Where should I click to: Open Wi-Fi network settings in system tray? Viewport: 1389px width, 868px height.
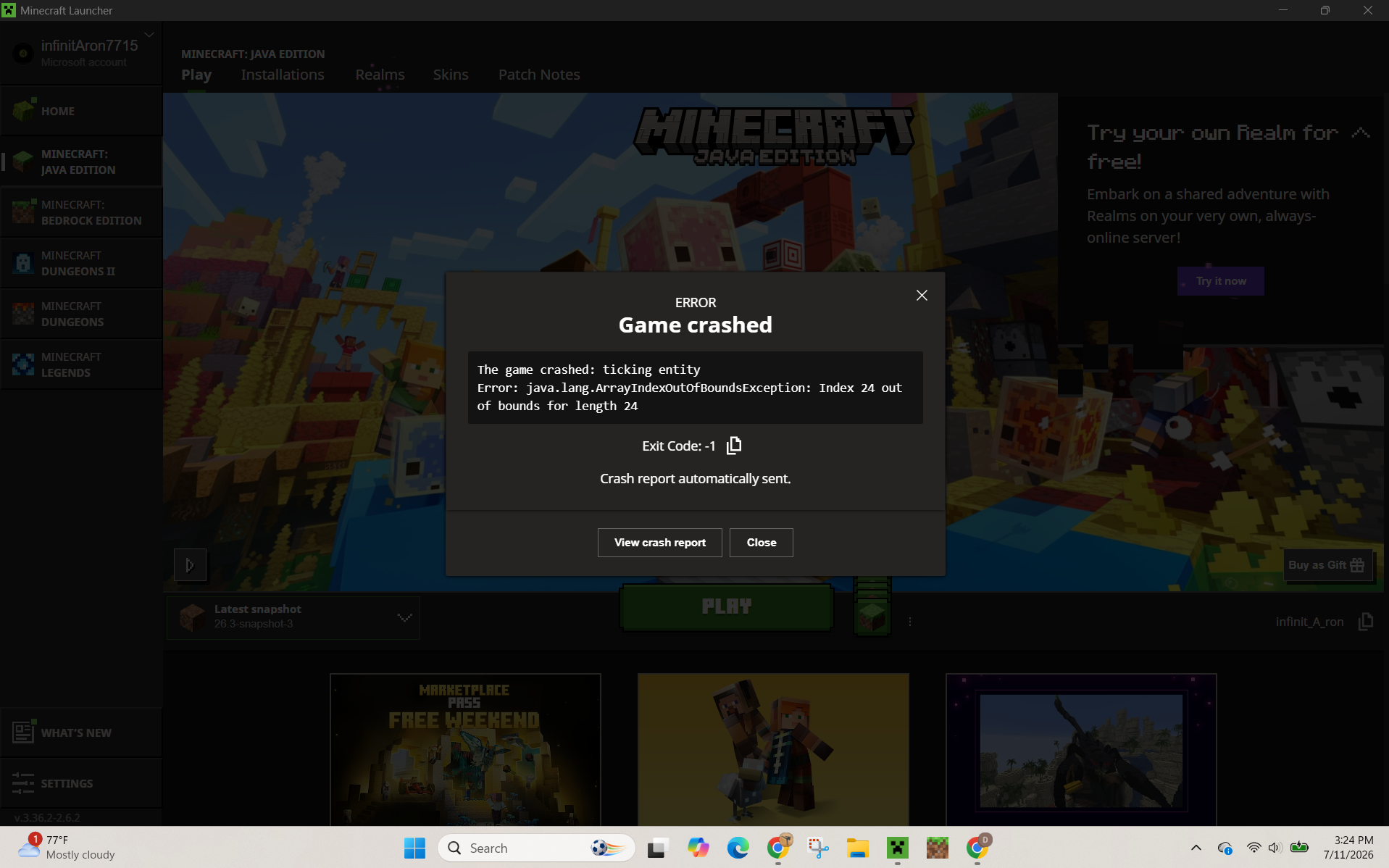pos(1254,848)
